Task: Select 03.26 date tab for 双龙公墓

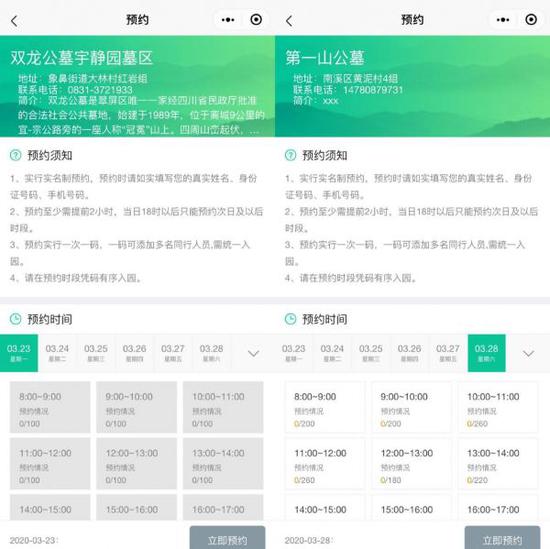Action: [134, 353]
